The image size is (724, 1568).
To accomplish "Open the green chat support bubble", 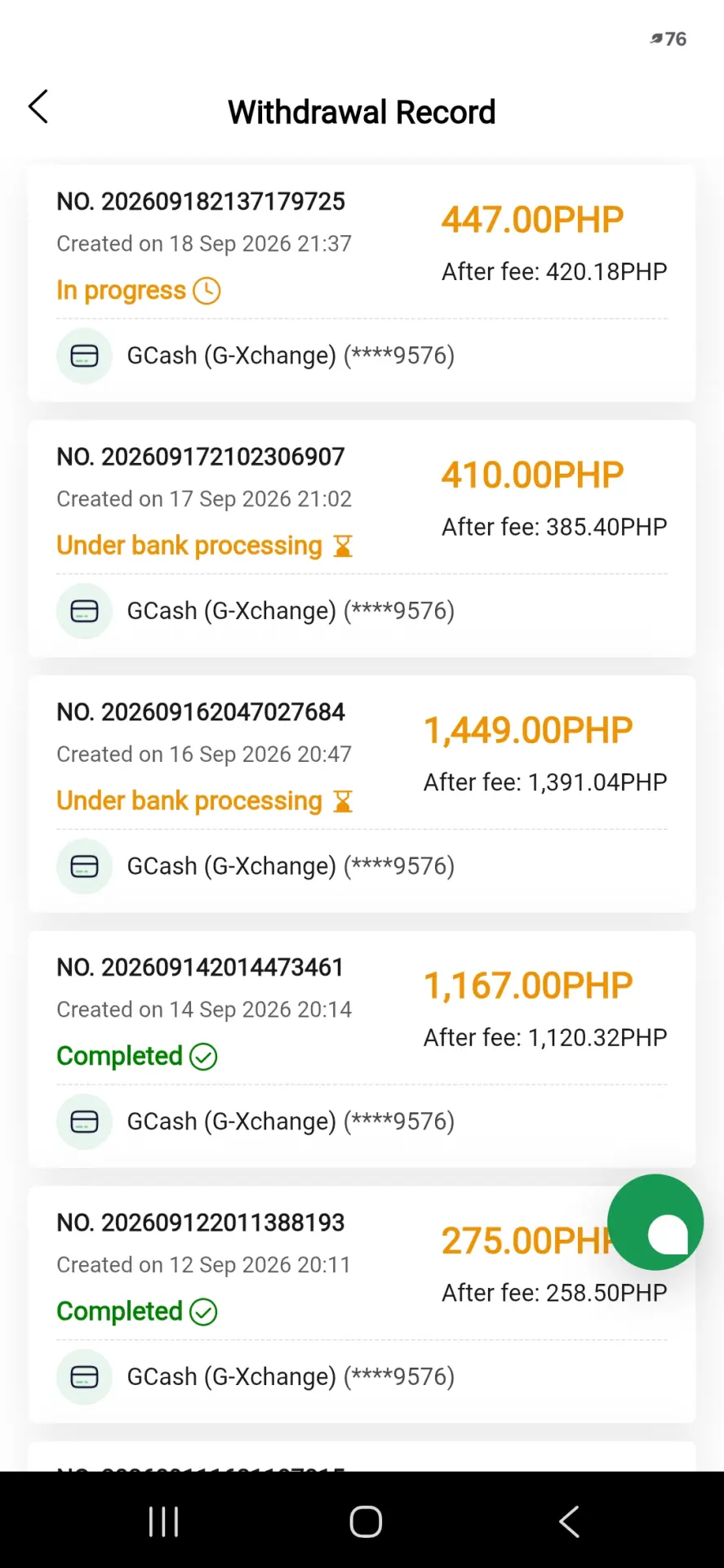I will tap(655, 1223).
